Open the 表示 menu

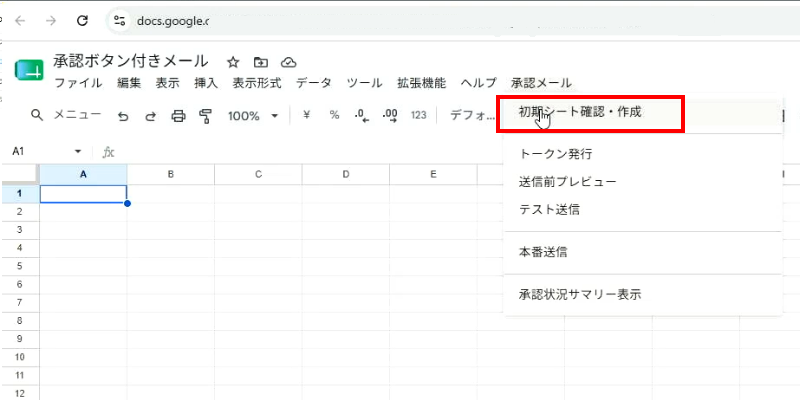click(x=168, y=83)
